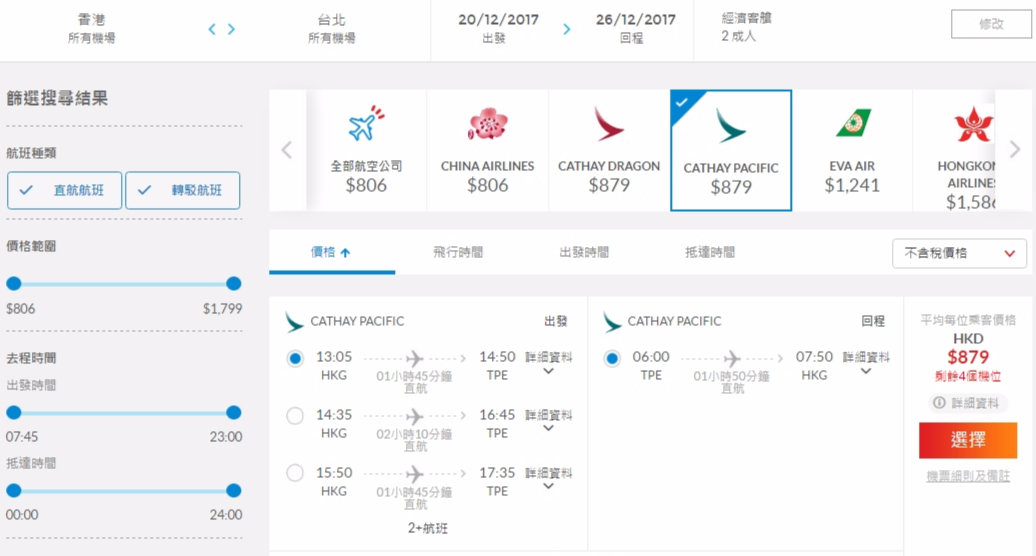This screenshot has width=1036, height=556.
Task: Choose the Hong Kong Airlines red logo
Action: [x=973, y=124]
